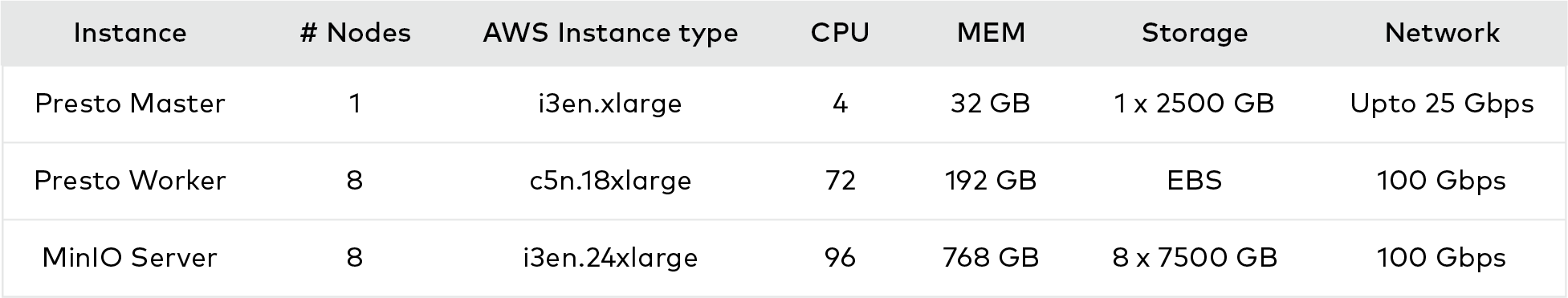1568x298 pixels.
Task: Select the c5n.18xlarge instance type cell
Action: coord(610,182)
